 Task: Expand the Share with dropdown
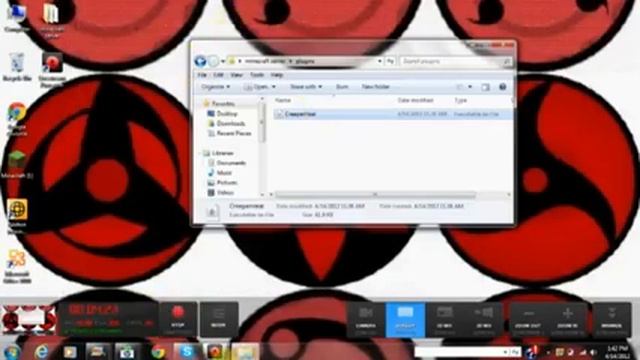(x=306, y=87)
